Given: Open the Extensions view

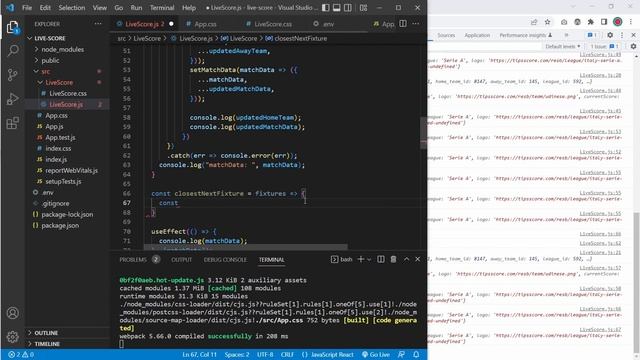Looking at the screenshot, I should tap(13, 123).
